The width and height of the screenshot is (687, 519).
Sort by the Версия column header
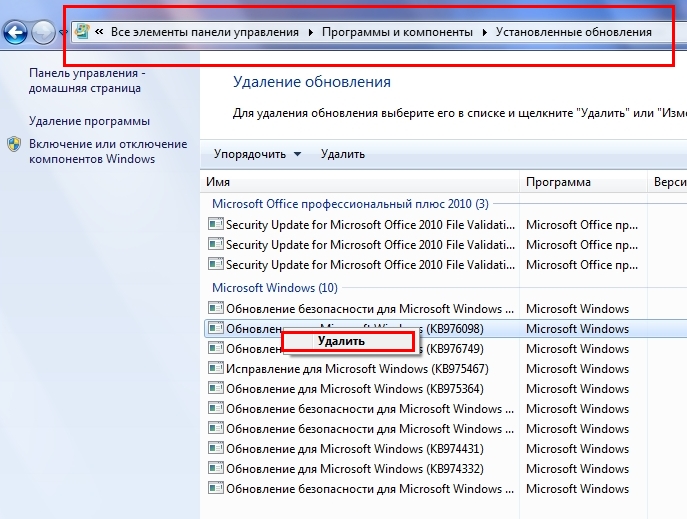coord(667,182)
